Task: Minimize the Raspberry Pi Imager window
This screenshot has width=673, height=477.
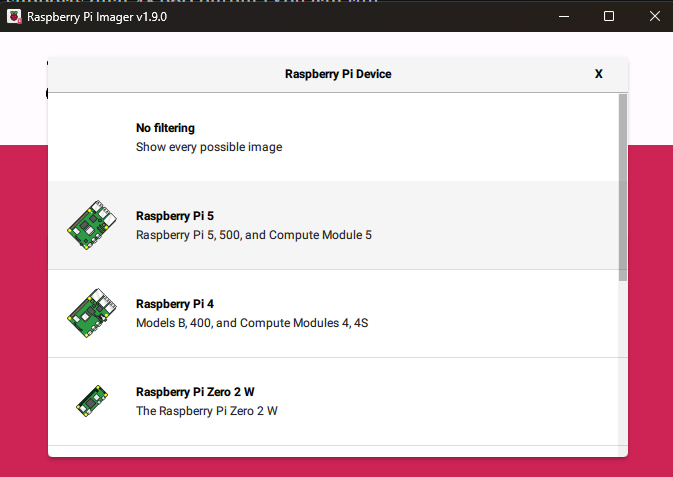Action: 564,16
